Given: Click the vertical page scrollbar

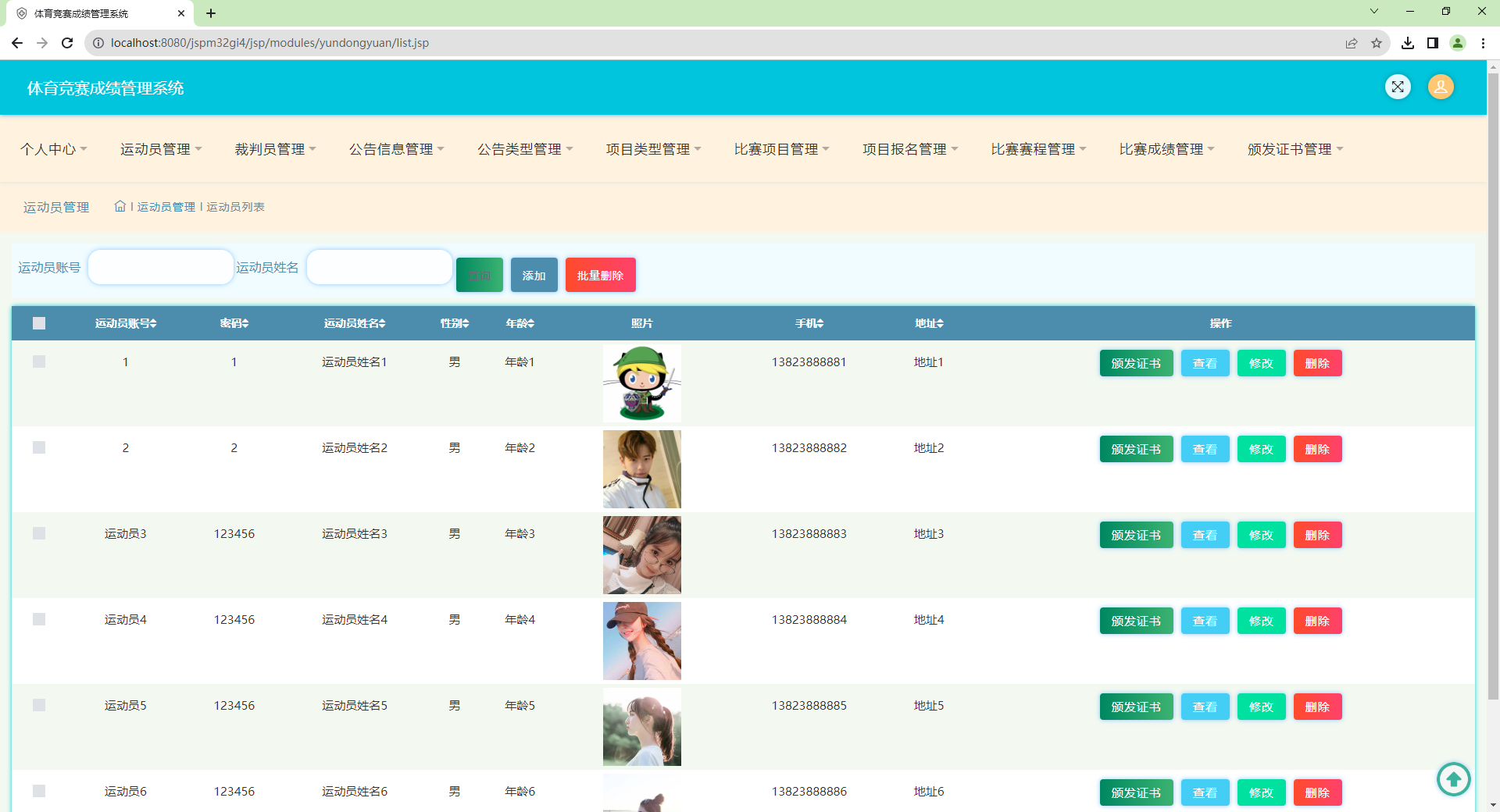Looking at the screenshot, I should point(1493,386).
